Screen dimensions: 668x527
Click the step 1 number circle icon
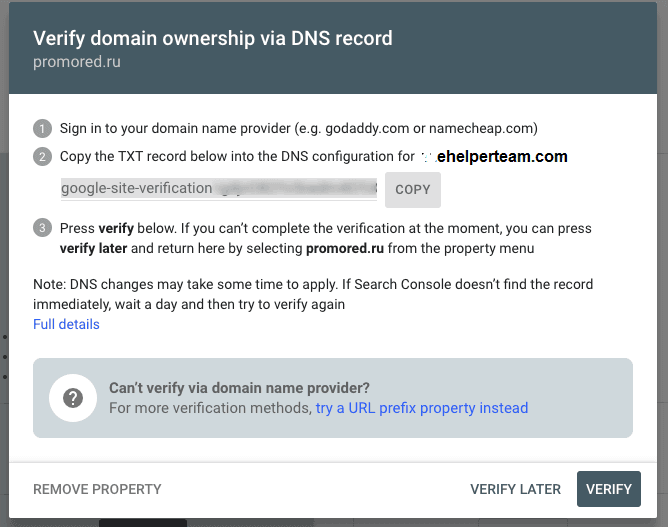pos(42,129)
